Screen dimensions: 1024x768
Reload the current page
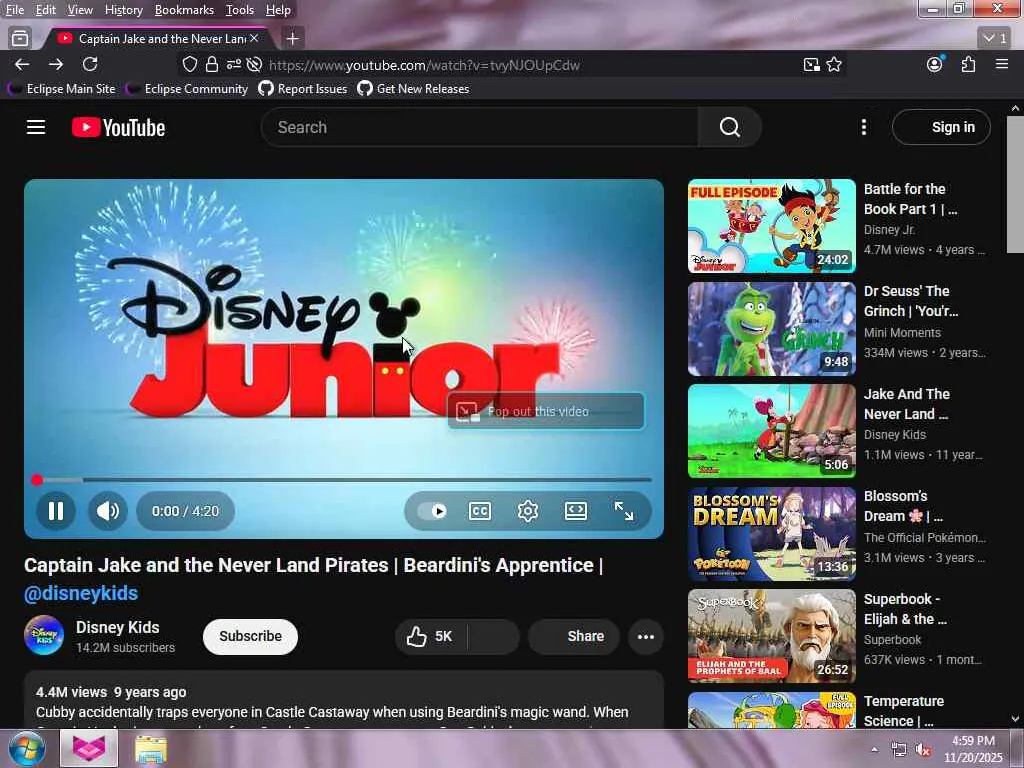[x=90, y=64]
